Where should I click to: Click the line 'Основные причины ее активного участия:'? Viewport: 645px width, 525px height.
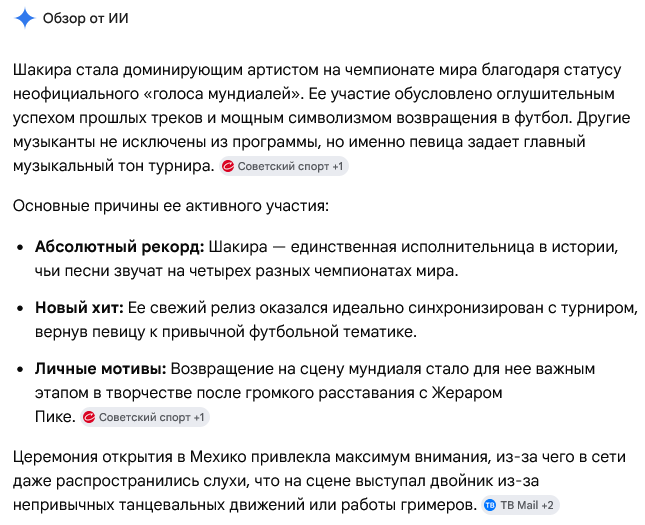tap(171, 206)
